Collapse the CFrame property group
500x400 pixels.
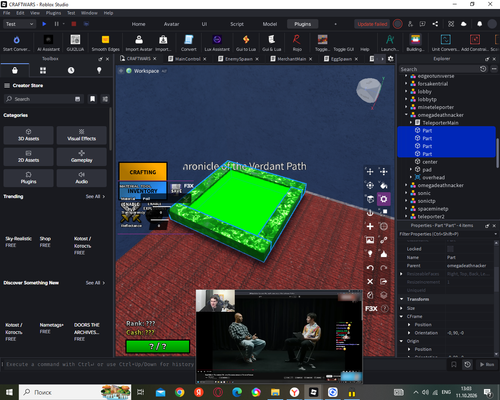(x=401, y=316)
